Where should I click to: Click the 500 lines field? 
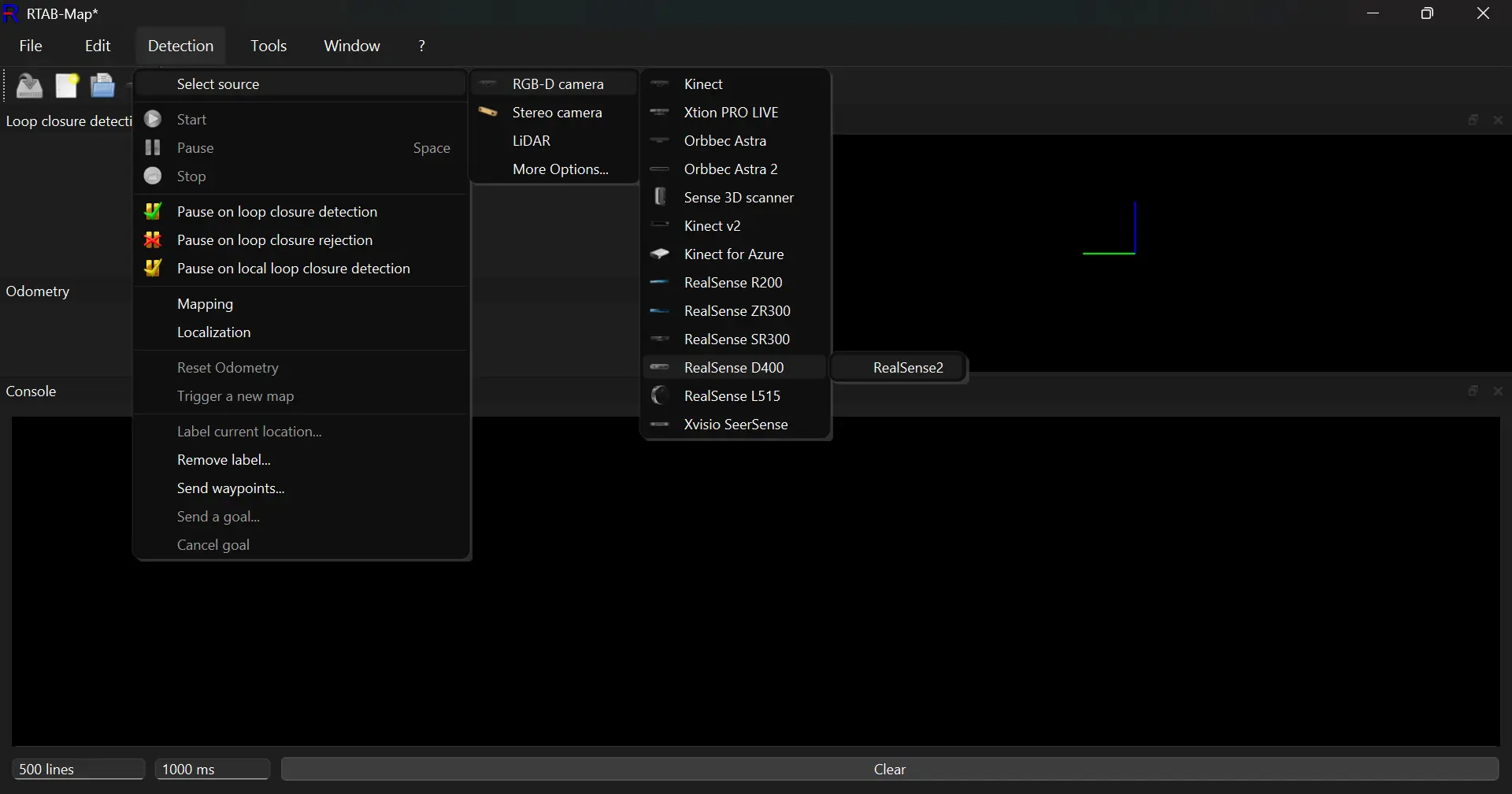[x=78, y=770]
